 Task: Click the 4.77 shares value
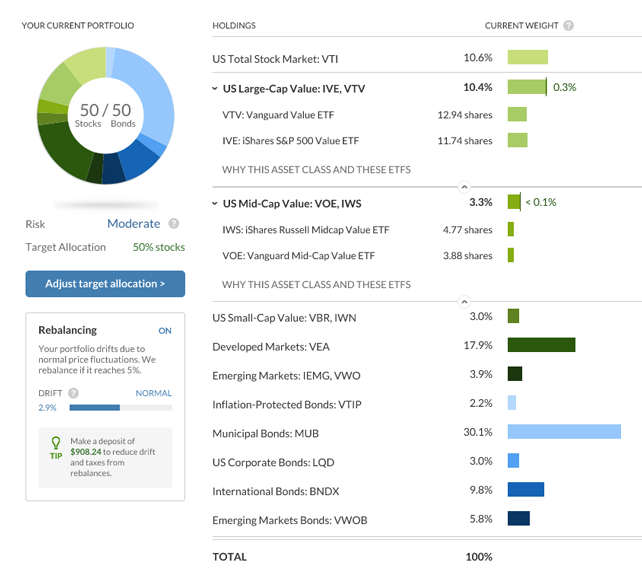click(x=467, y=230)
